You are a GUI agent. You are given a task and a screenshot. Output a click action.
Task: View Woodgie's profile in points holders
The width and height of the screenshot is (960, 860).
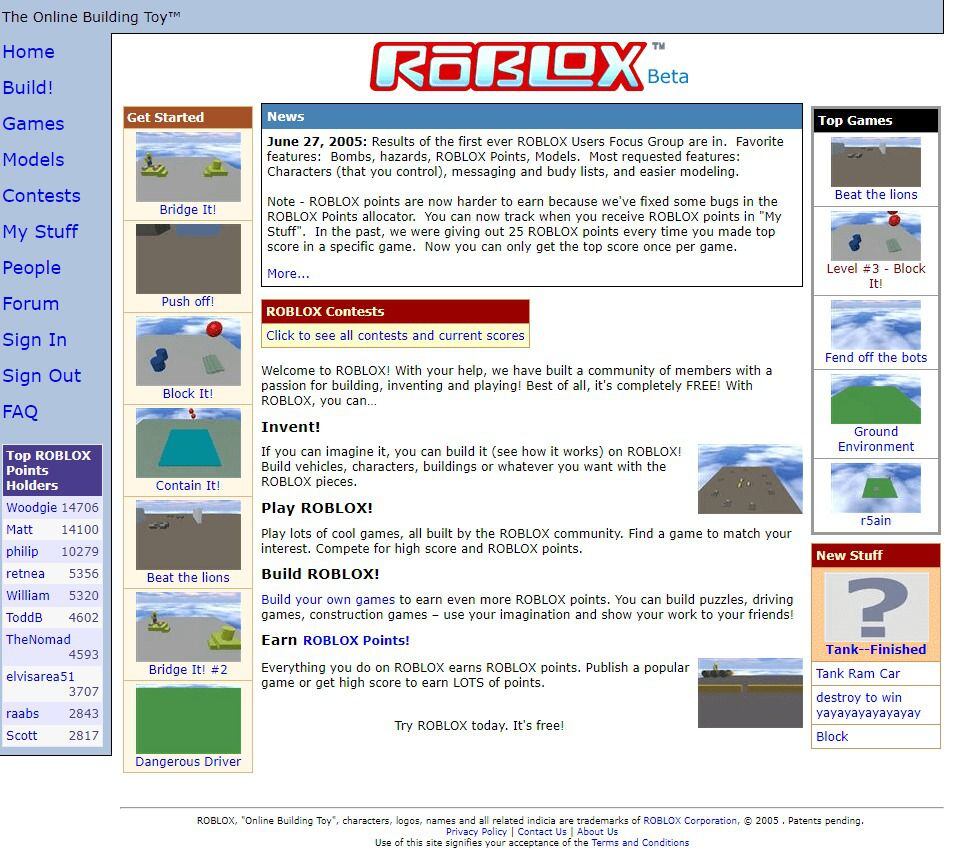pos(32,508)
